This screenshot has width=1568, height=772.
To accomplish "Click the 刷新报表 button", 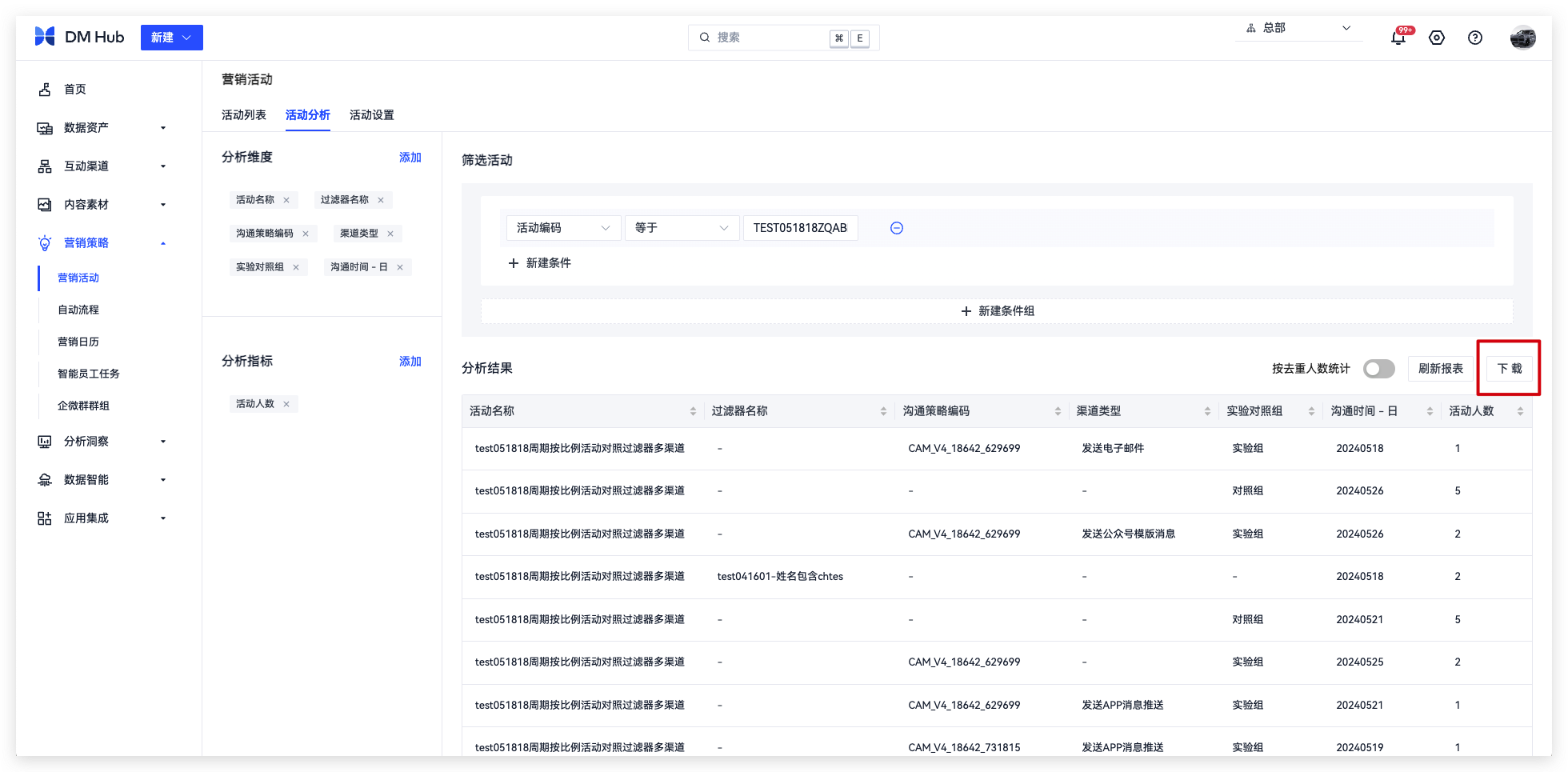I will [1441, 369].
